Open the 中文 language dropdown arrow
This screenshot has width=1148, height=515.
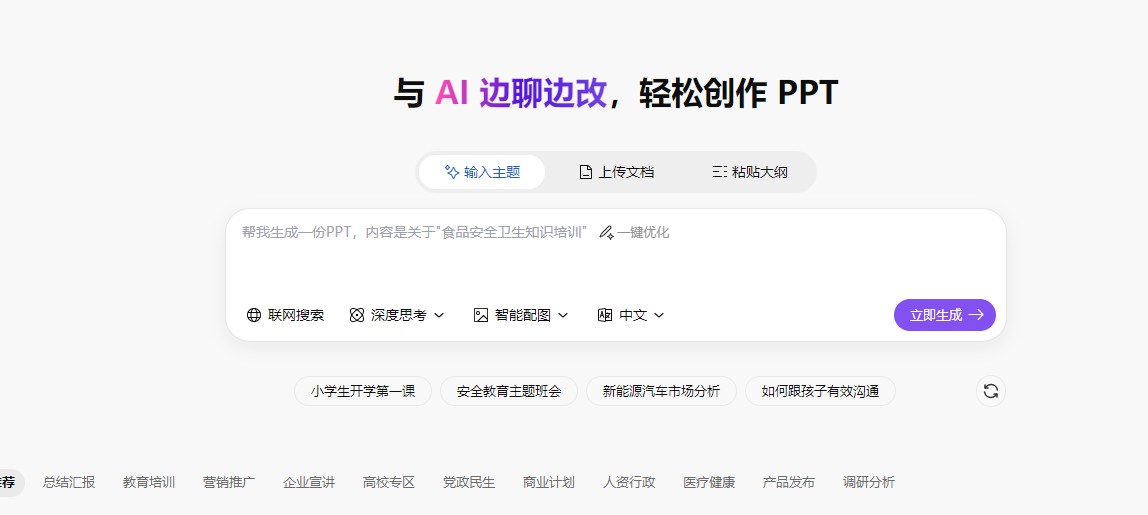659,315
